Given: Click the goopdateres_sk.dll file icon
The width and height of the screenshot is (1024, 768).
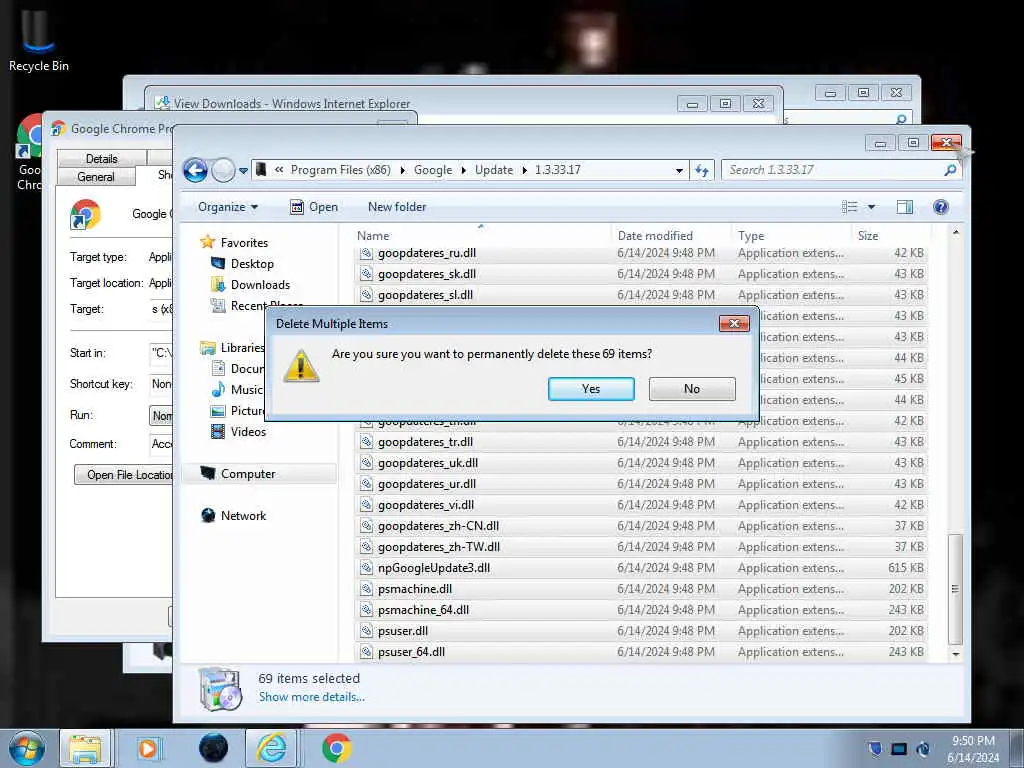Looking at the screenshot, I should [x=366, y=274].
